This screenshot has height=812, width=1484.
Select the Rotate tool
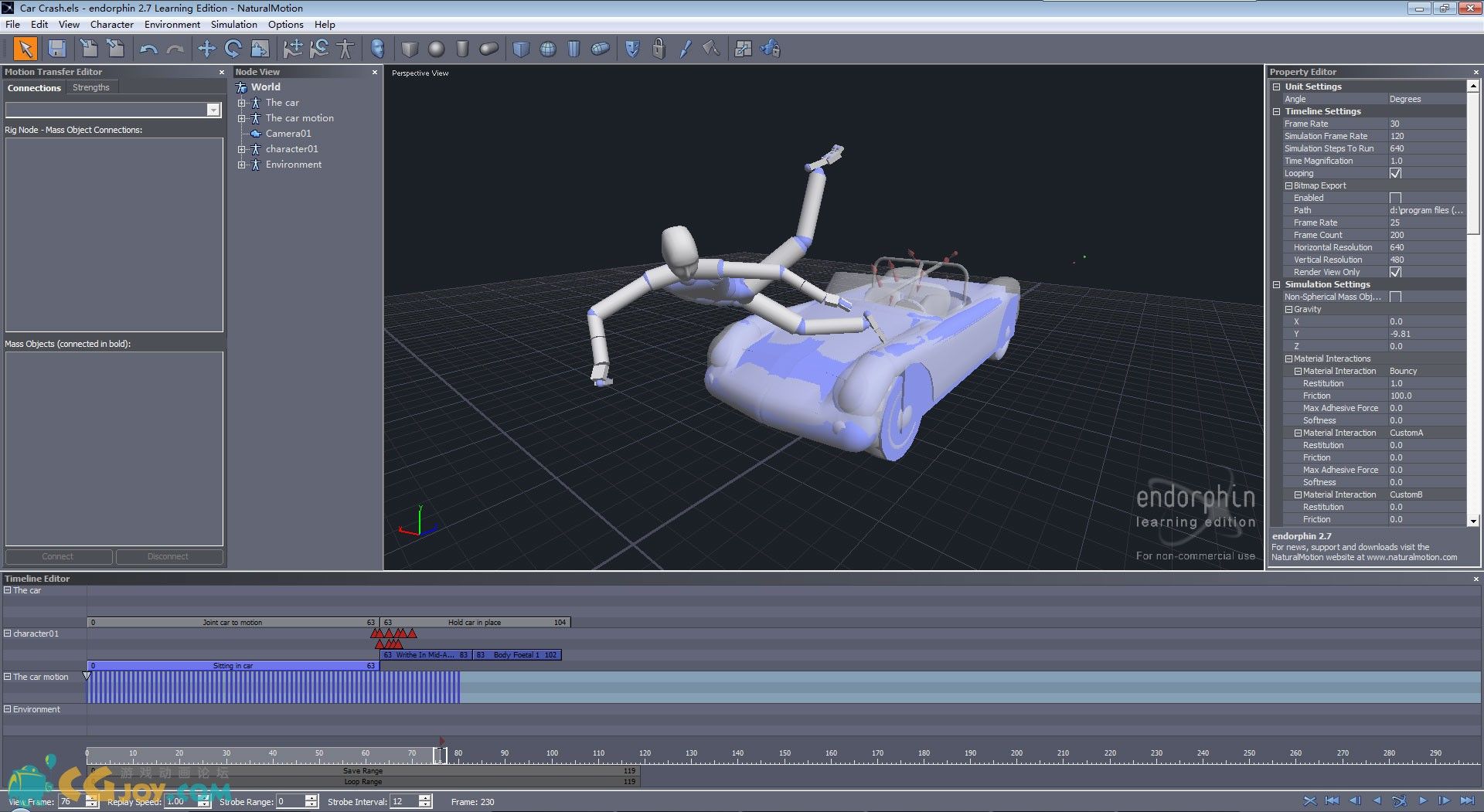(233, 49)
